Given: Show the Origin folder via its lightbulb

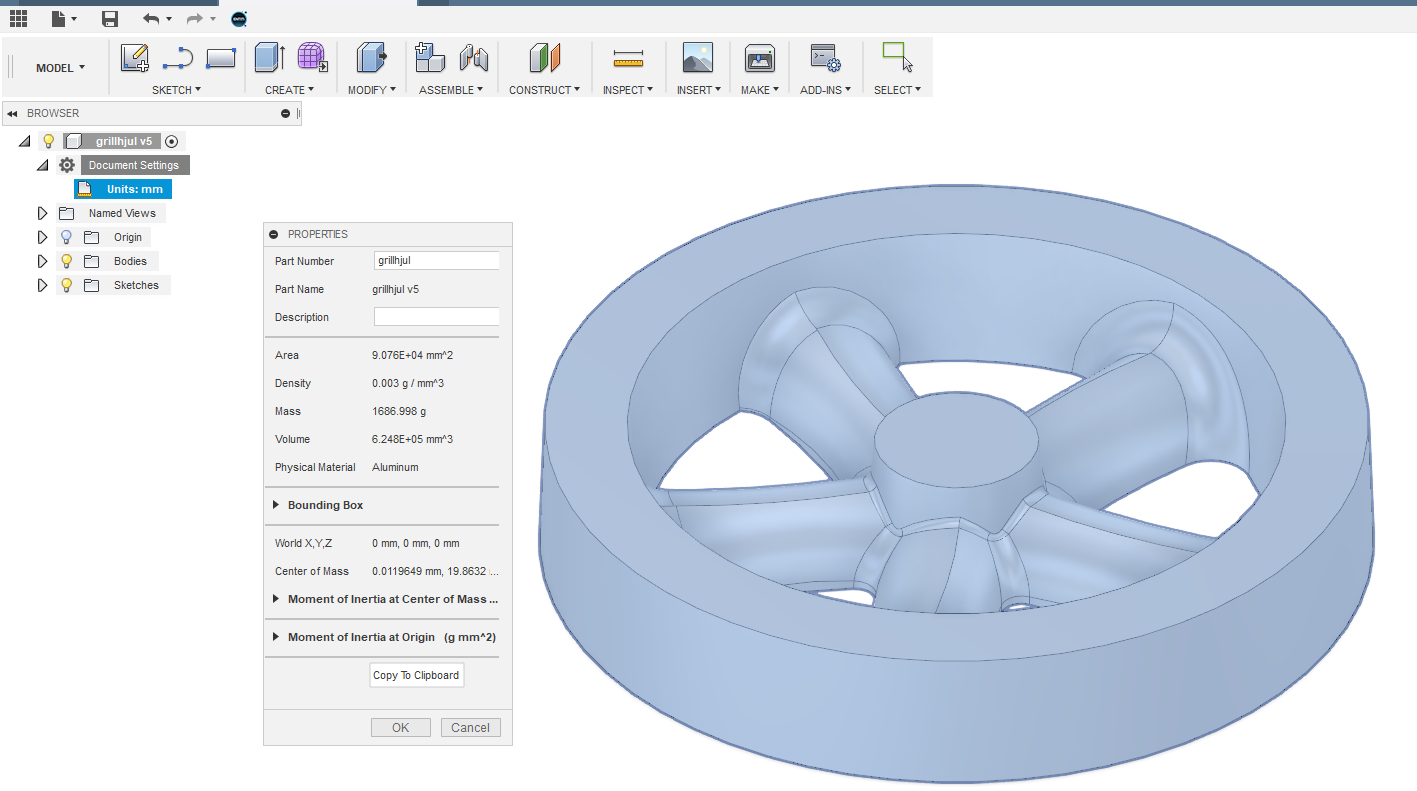Looking at the screenshot, I should point(67,237).
